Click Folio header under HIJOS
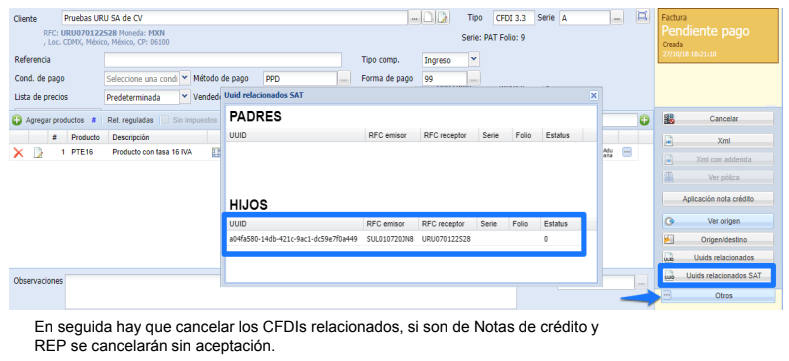Viewport: 789px width, 361px height. [x=523, y=224]
